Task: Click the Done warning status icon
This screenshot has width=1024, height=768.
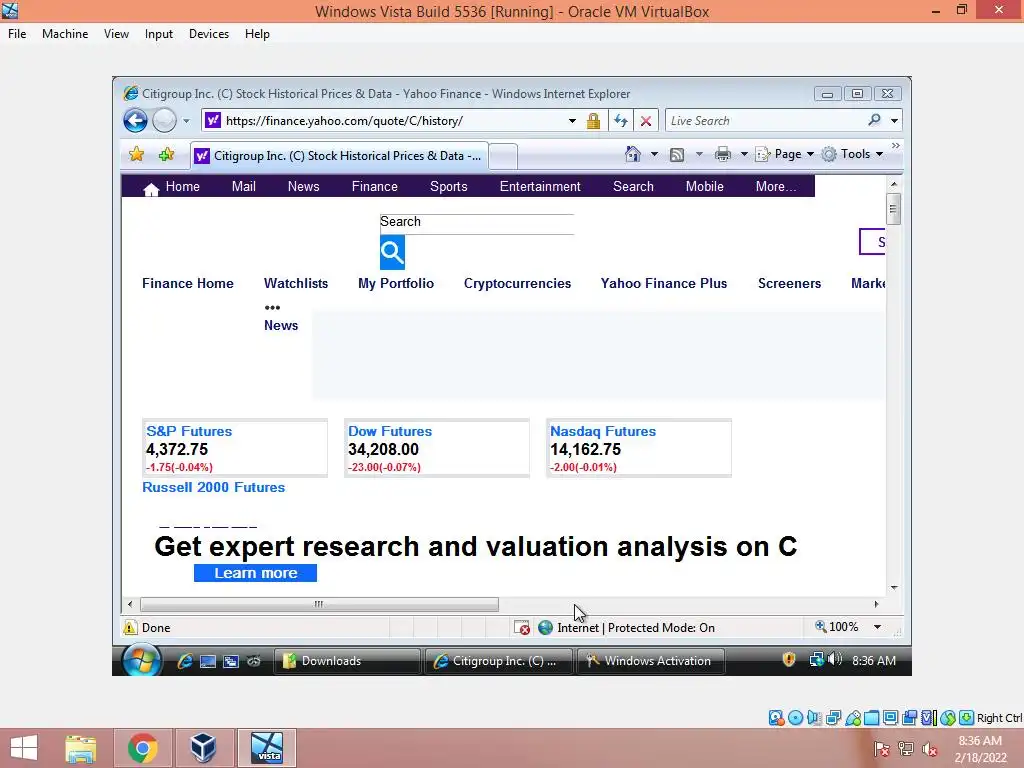Action: pyautogui.click(x=130, y=628)
